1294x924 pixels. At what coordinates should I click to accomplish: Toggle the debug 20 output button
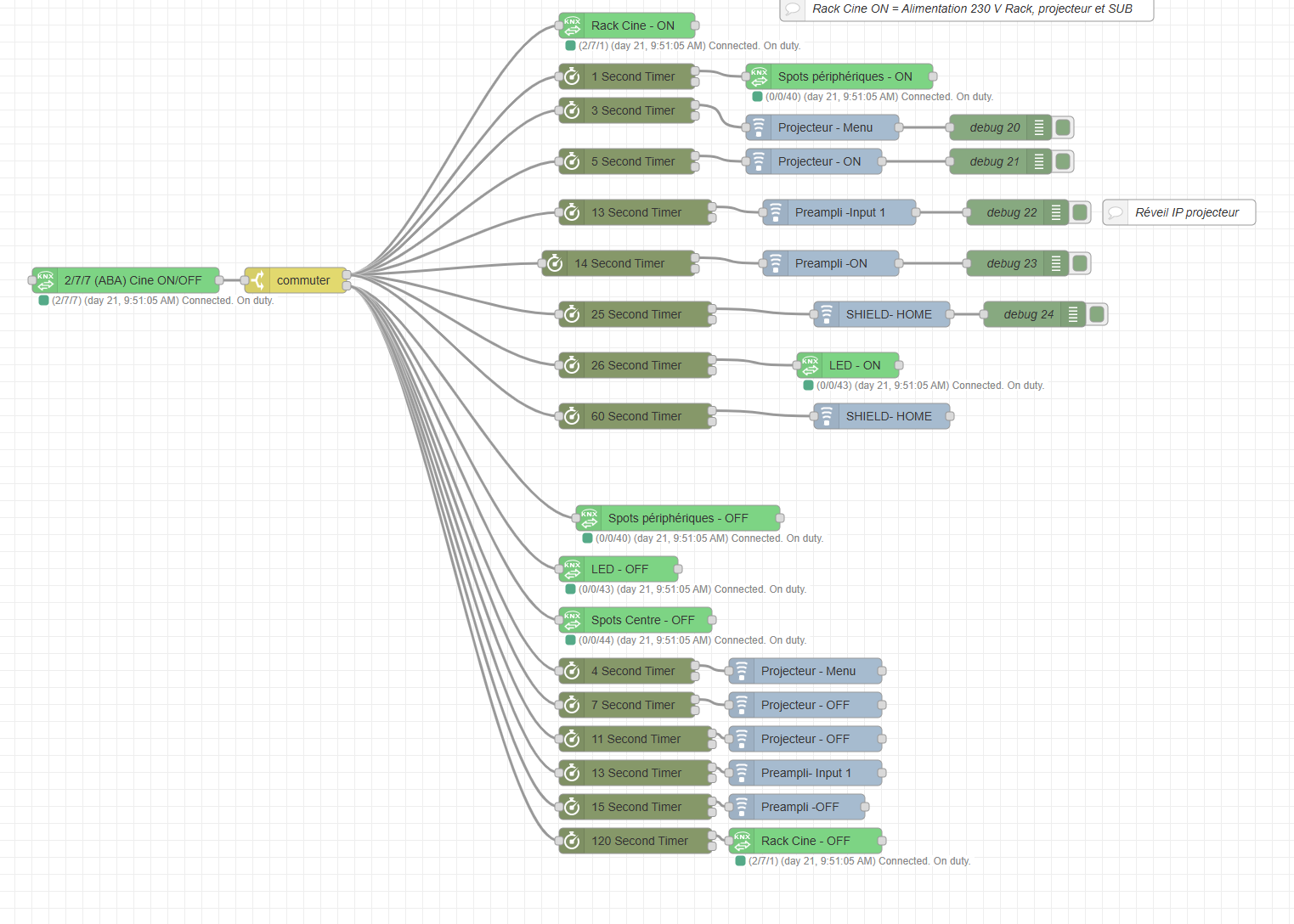tap(1063, 127)
